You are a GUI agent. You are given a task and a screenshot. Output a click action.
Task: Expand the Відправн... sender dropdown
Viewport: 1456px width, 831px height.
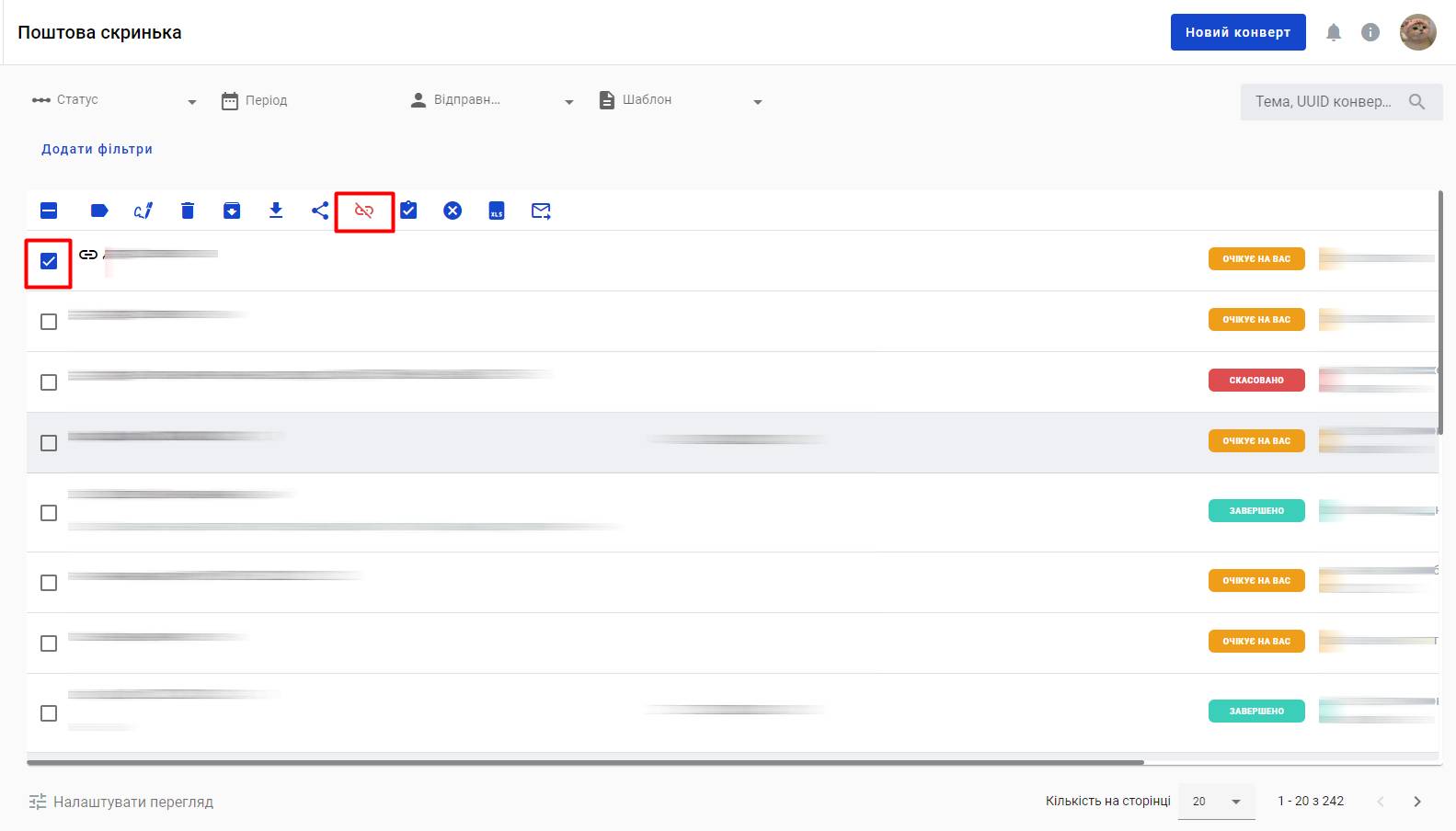(492, 100)
